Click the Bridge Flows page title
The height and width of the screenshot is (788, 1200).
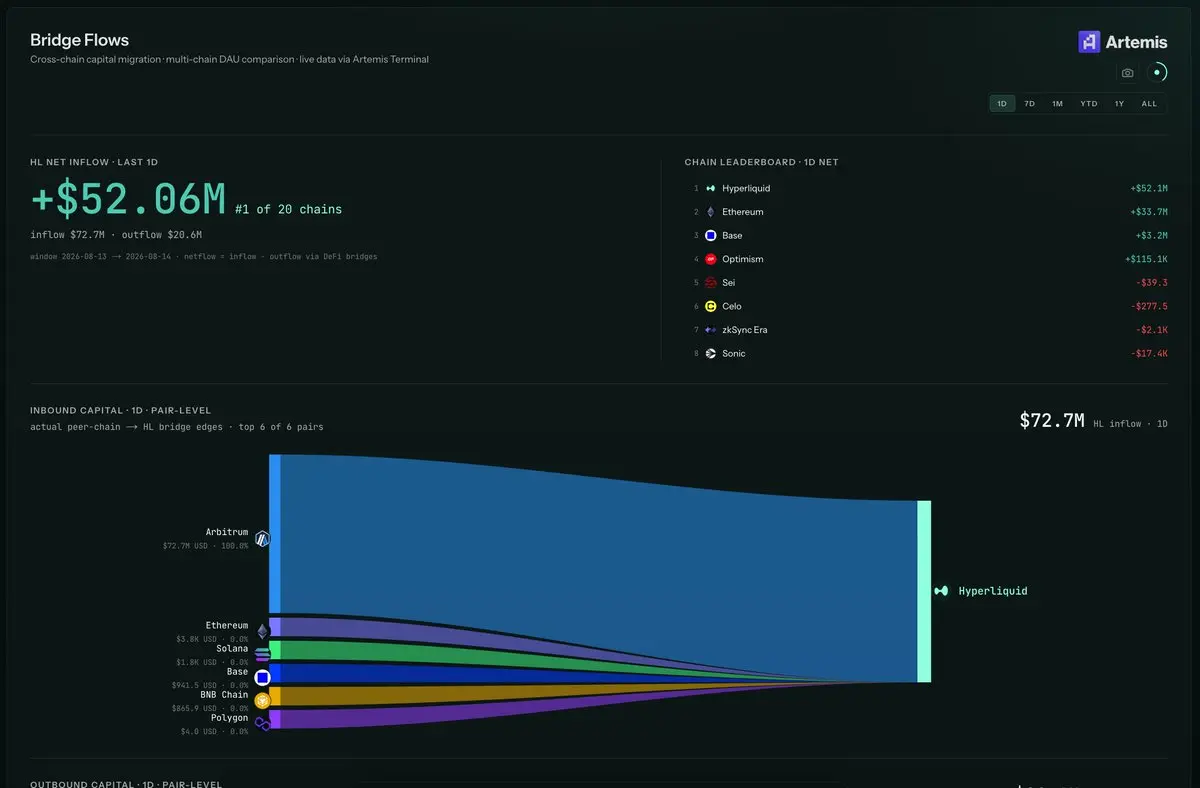click(79, 40)
